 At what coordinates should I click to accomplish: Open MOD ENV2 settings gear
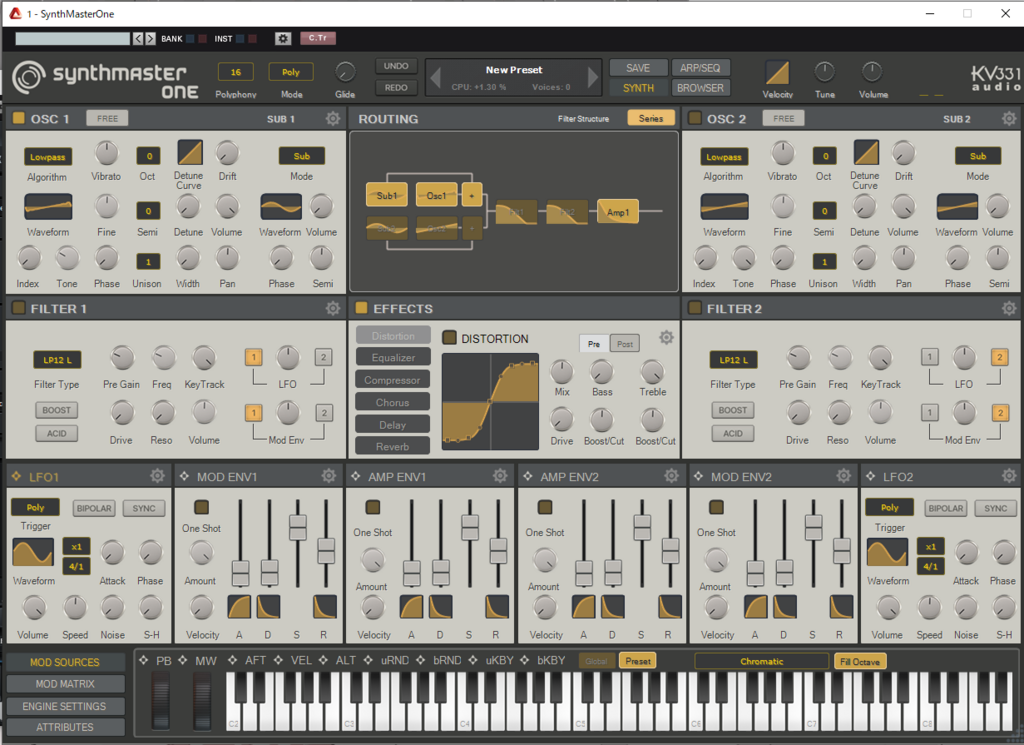tap(844, 476)
